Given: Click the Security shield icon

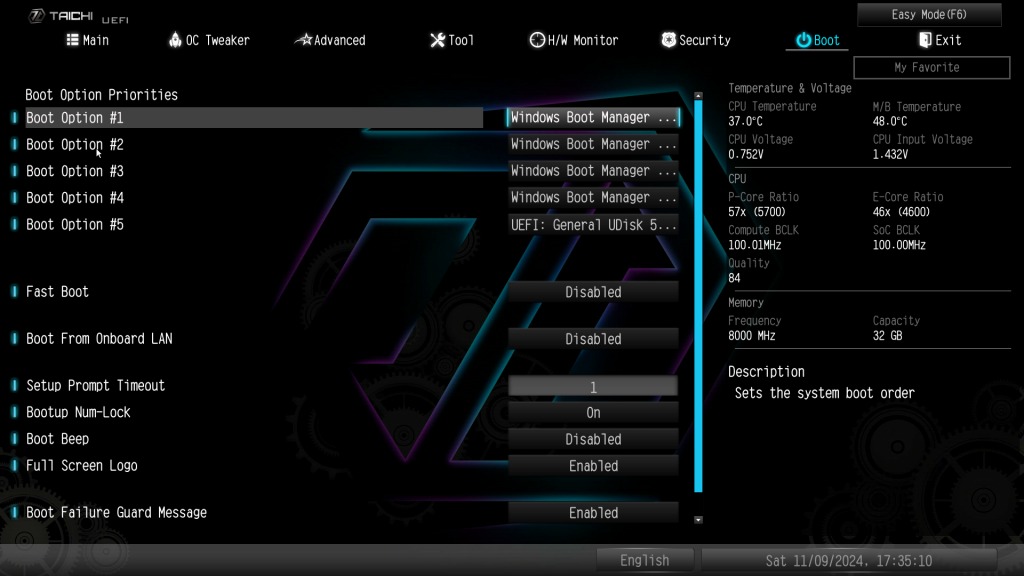Looking at the screenshot, I should [x=669, y=40].
